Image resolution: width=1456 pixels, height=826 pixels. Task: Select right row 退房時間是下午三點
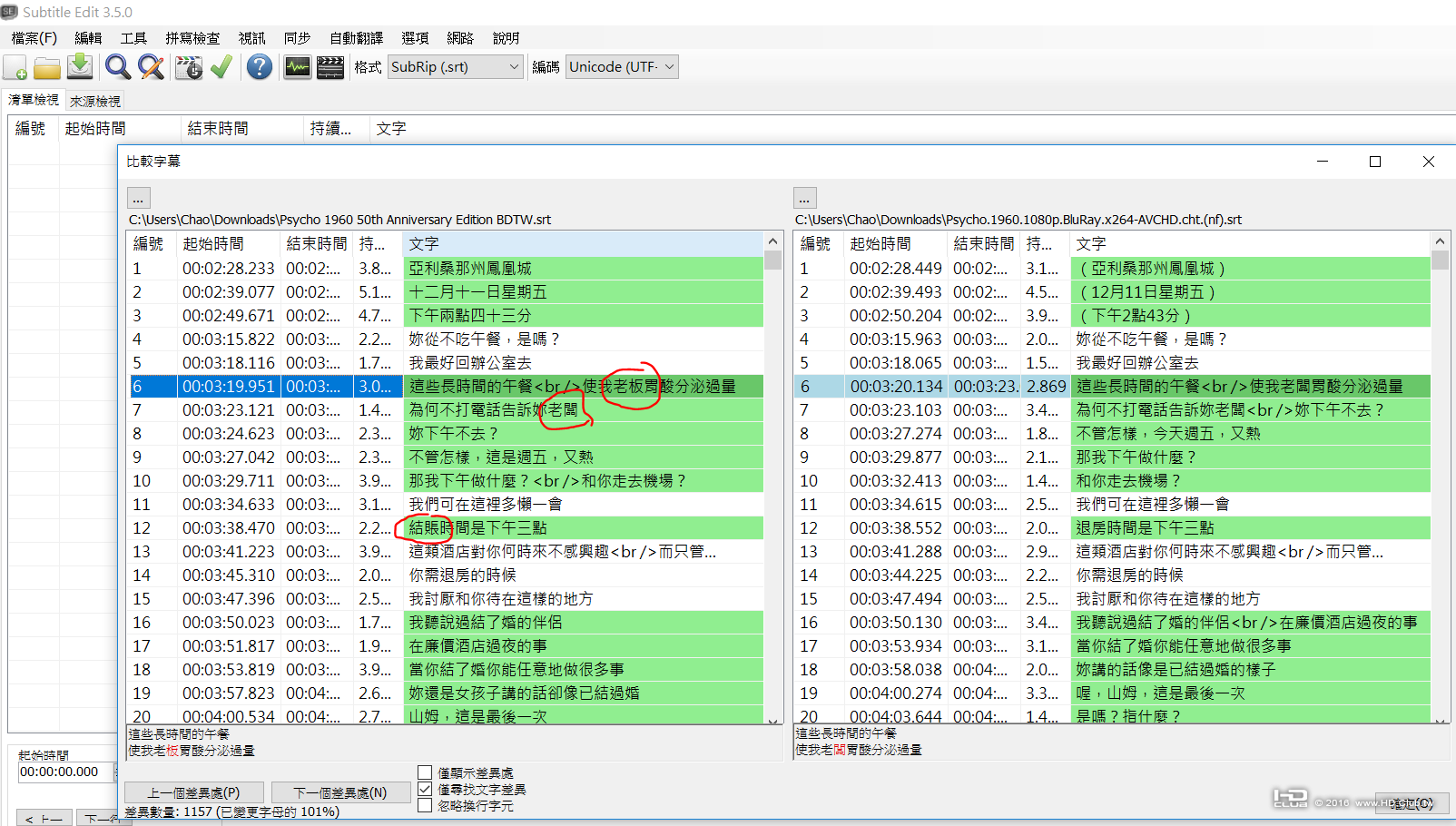click(1113, 528)
